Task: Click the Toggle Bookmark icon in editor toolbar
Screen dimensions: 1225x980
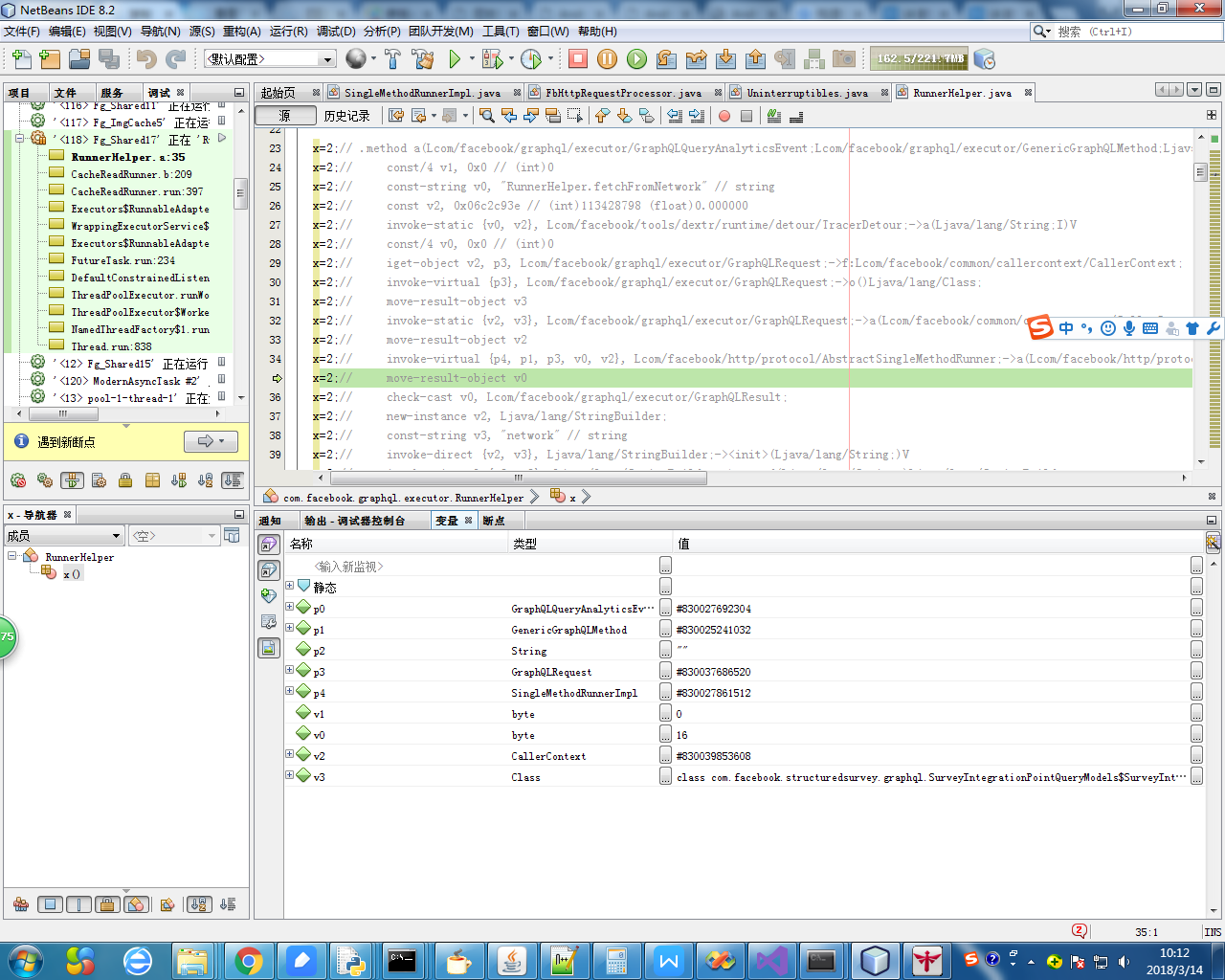Action: click(646, 116)
